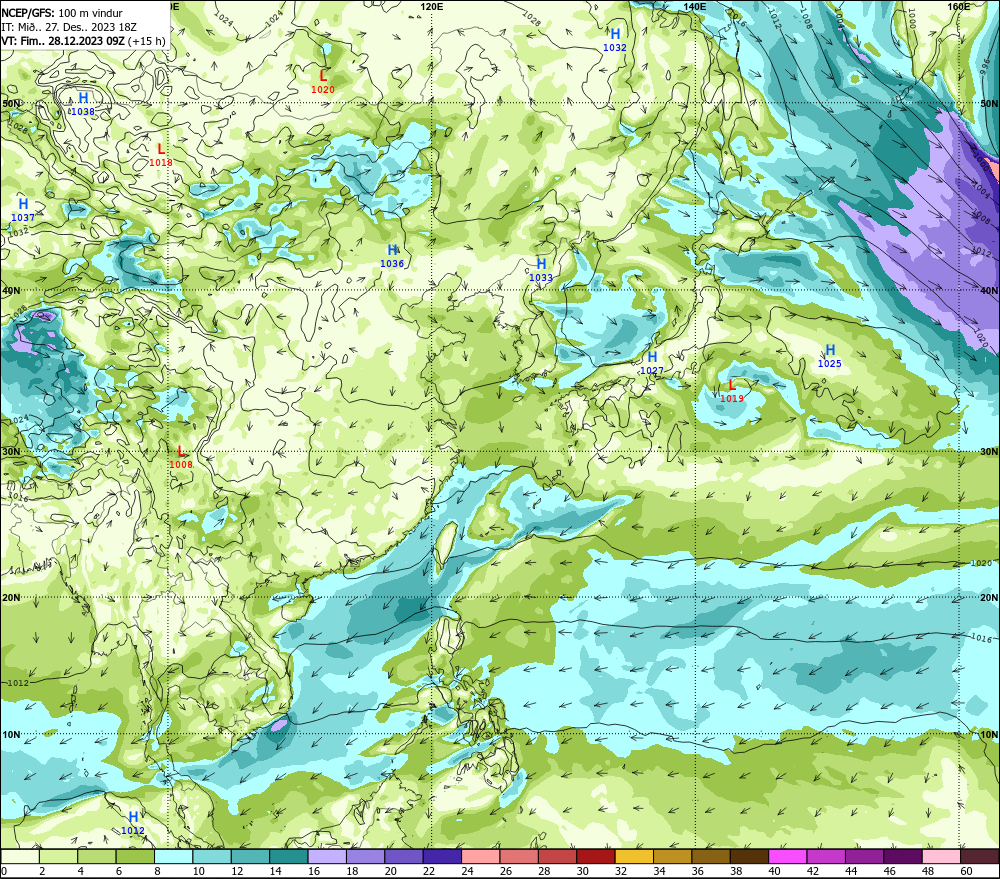Click the legend value label '32'
The height and width of the screenshot is (879, 1000).
tap(621, 871)
